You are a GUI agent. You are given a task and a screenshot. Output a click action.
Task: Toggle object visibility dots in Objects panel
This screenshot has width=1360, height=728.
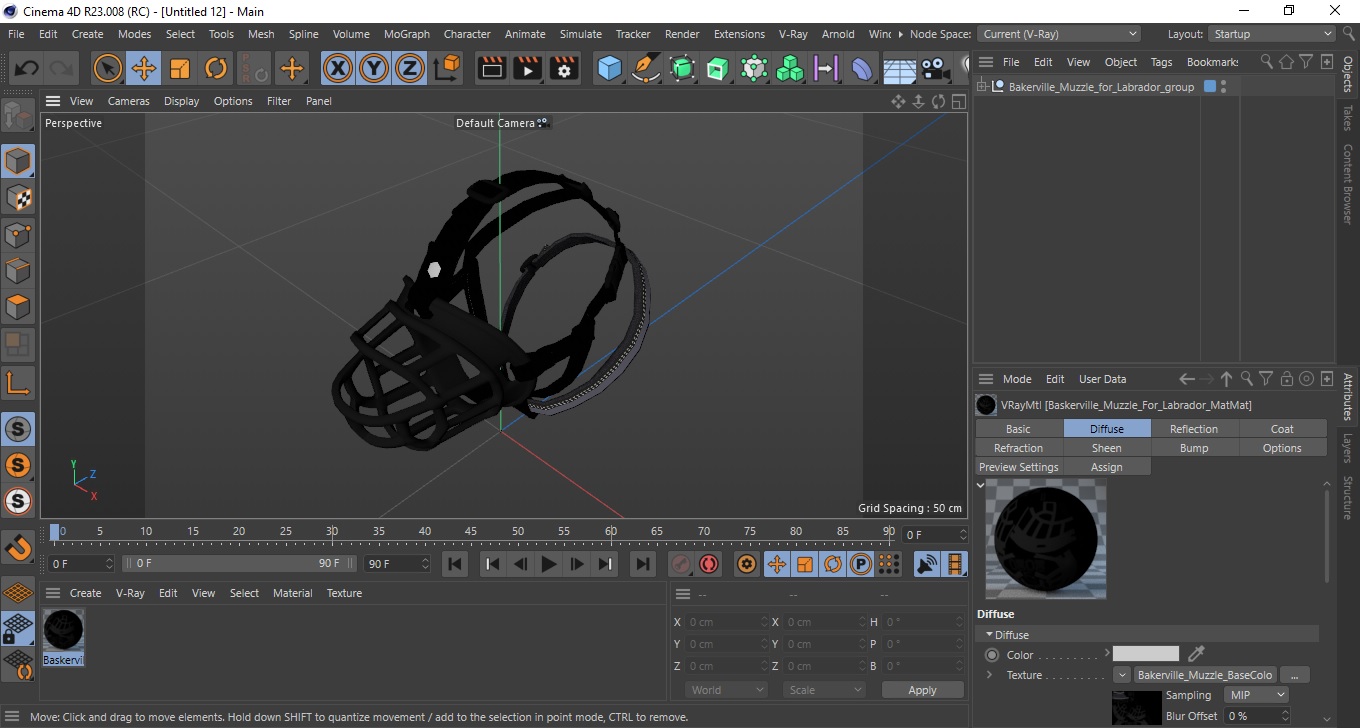click(x=1224, y=87)
